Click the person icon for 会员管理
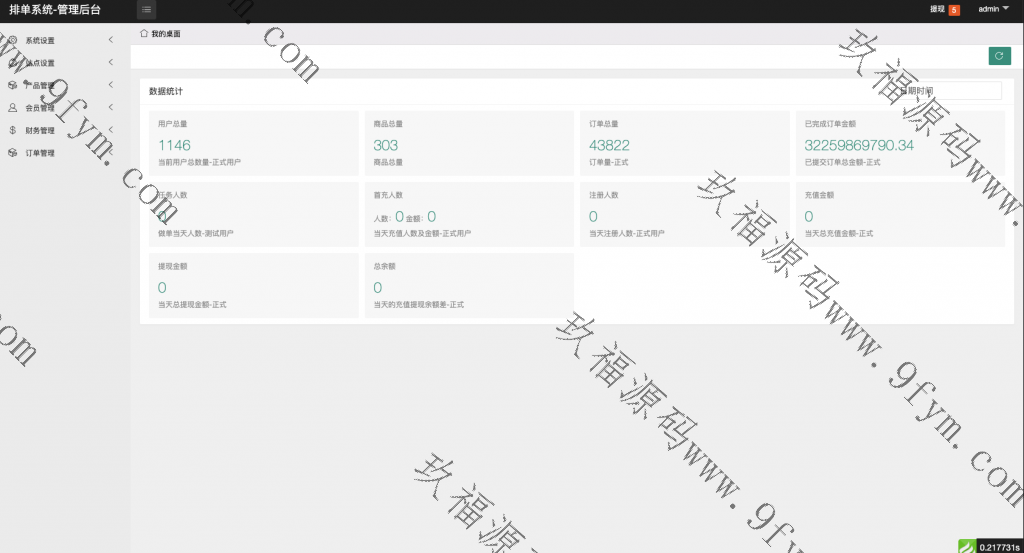The height and width of the screenshot is (553, 1024). point(12,108)
